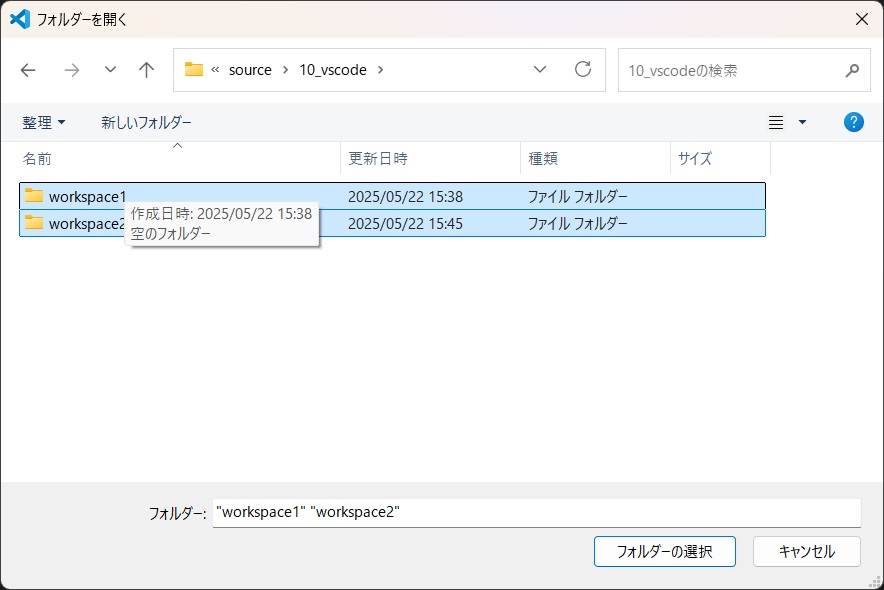
Task: Expand the address bar history dropdown
Action: click(540, 70)
